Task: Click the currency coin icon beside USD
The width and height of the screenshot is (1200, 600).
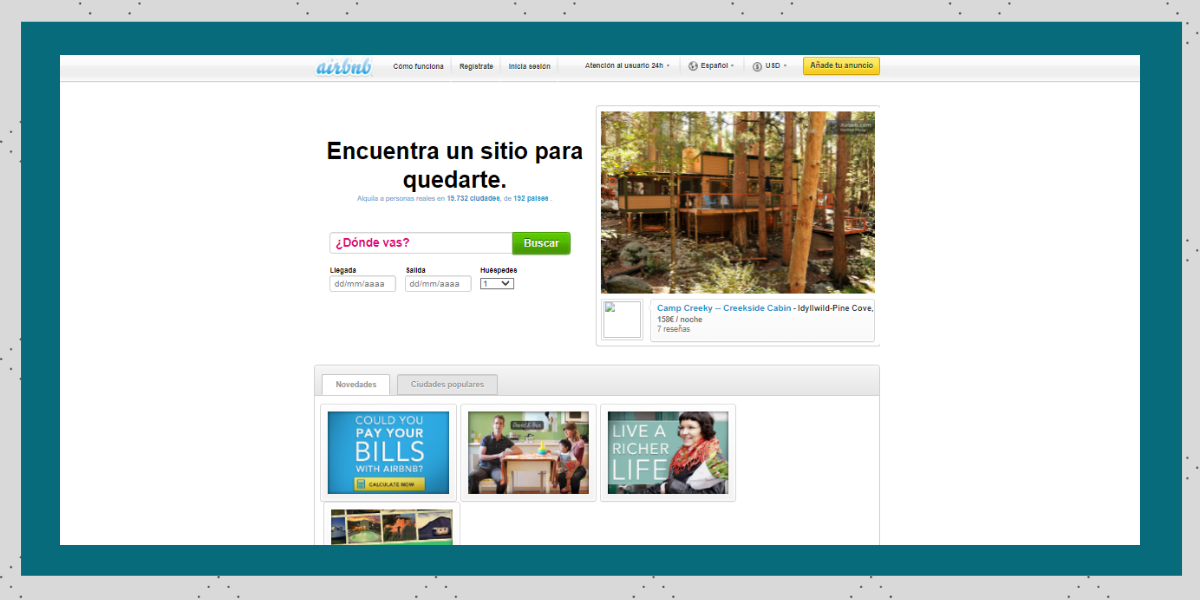Action: [x=758, y=66]
